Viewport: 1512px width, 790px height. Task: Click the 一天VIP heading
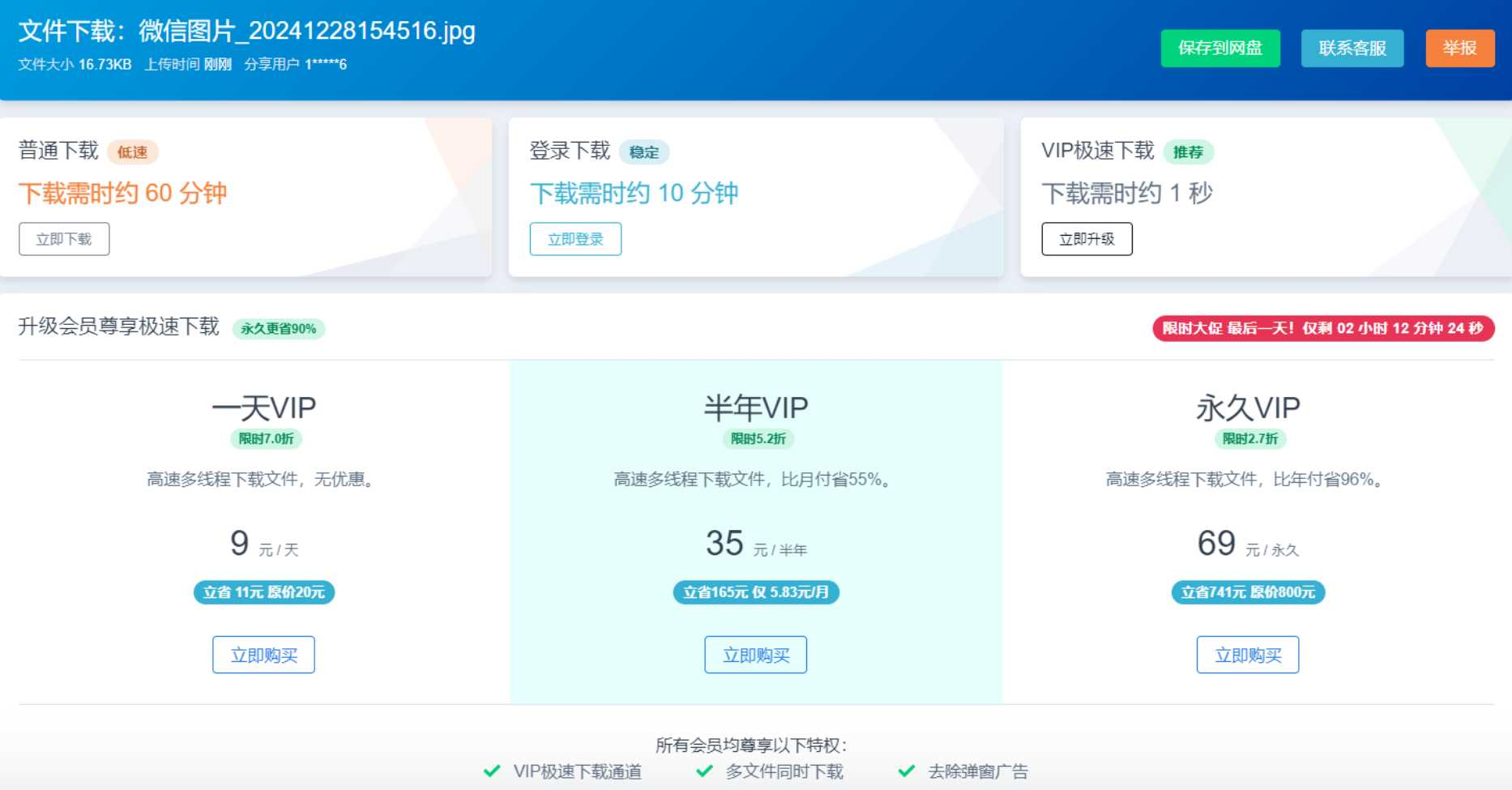coord(264,408)
